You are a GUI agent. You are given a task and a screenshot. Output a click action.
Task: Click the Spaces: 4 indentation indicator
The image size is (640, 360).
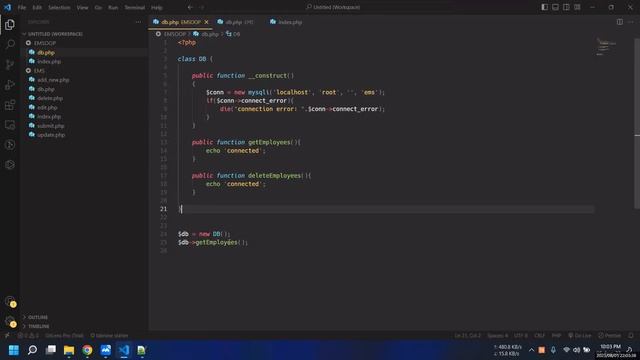498,336
